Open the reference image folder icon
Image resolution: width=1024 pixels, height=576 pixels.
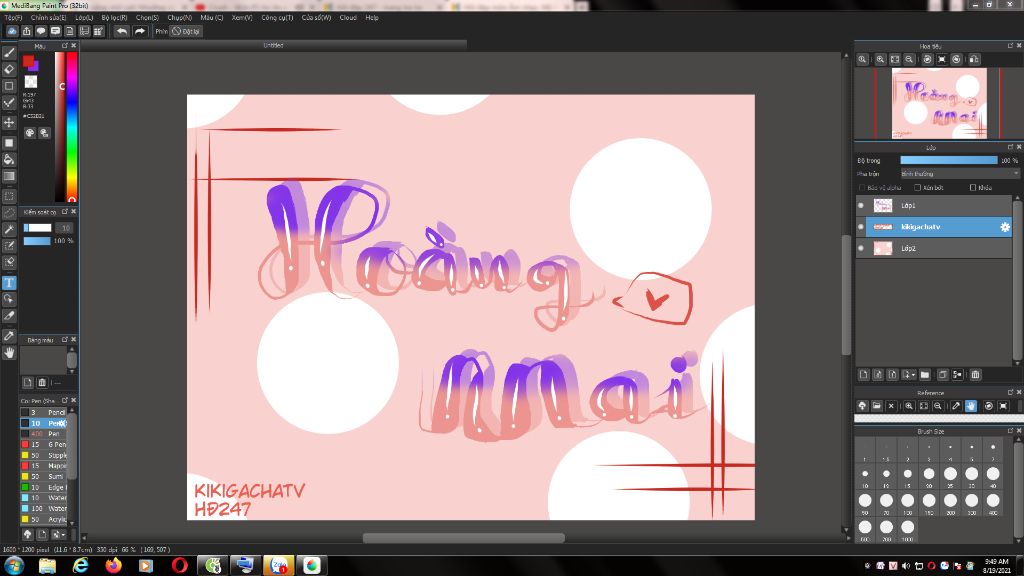(876, 406)
